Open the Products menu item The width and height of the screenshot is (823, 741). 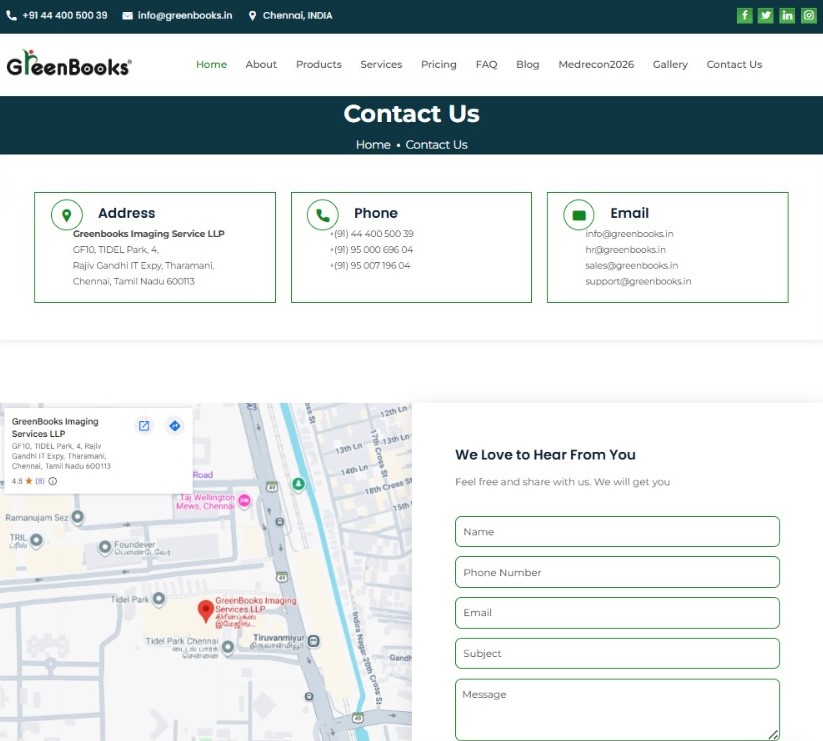318,65
